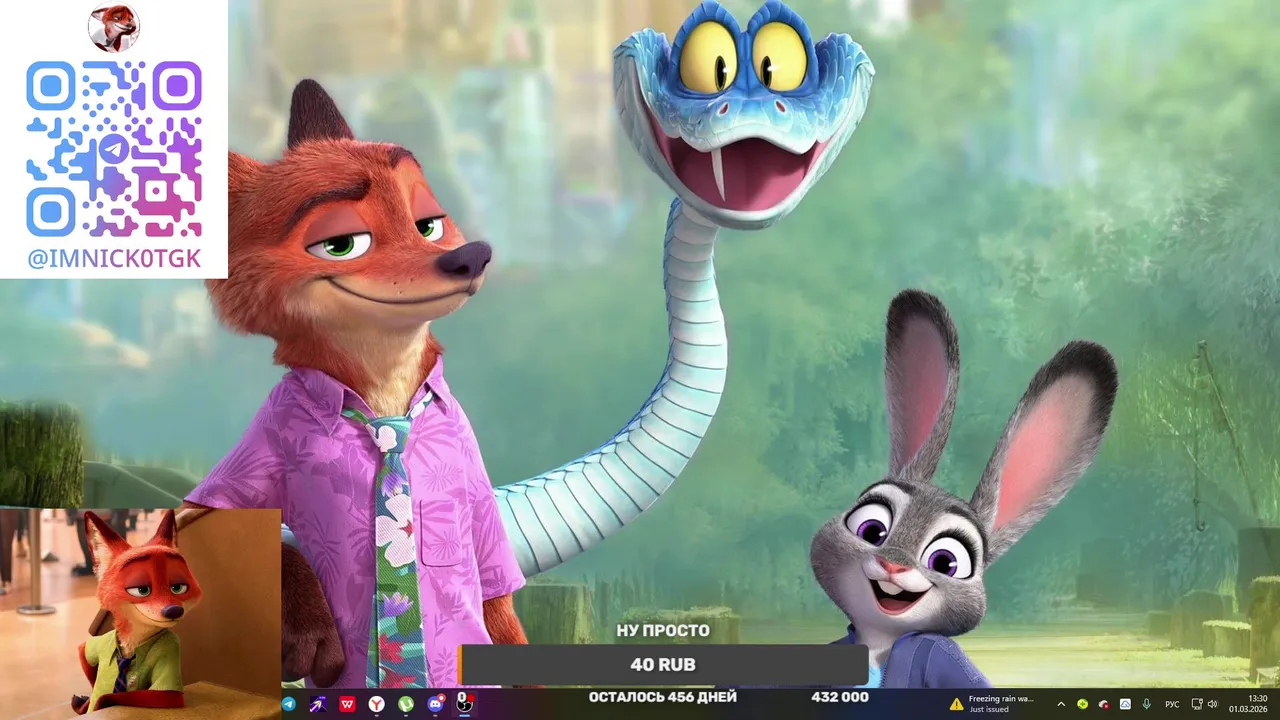Open the blue cloud storage tray icon

pos(1125,704)
